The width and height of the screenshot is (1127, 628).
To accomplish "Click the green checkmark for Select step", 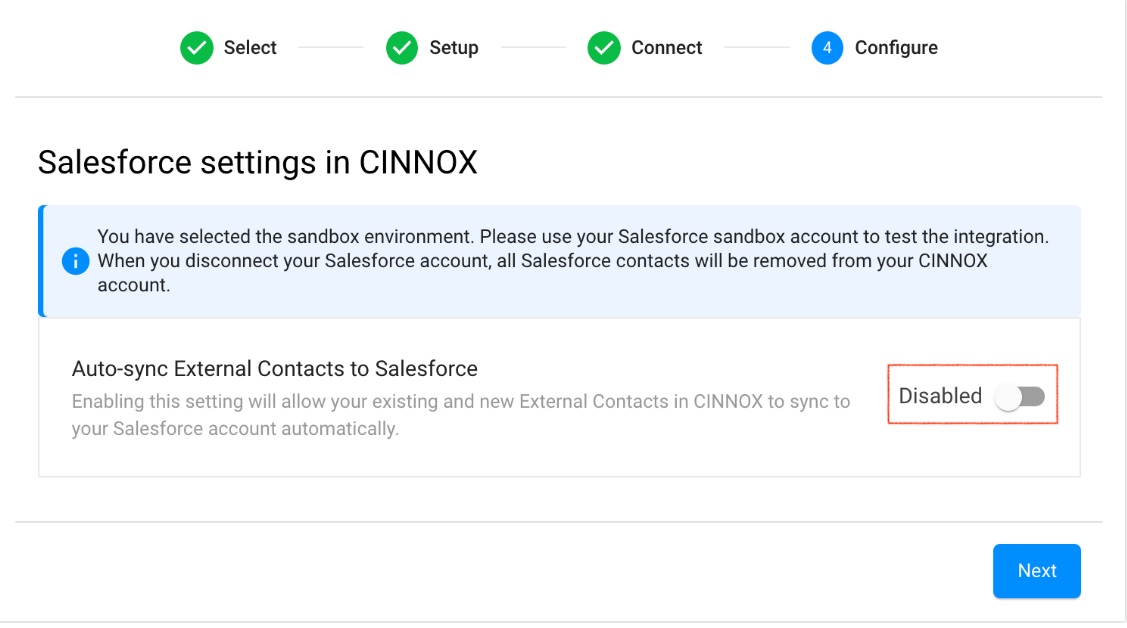I will (x=197, y=48).
